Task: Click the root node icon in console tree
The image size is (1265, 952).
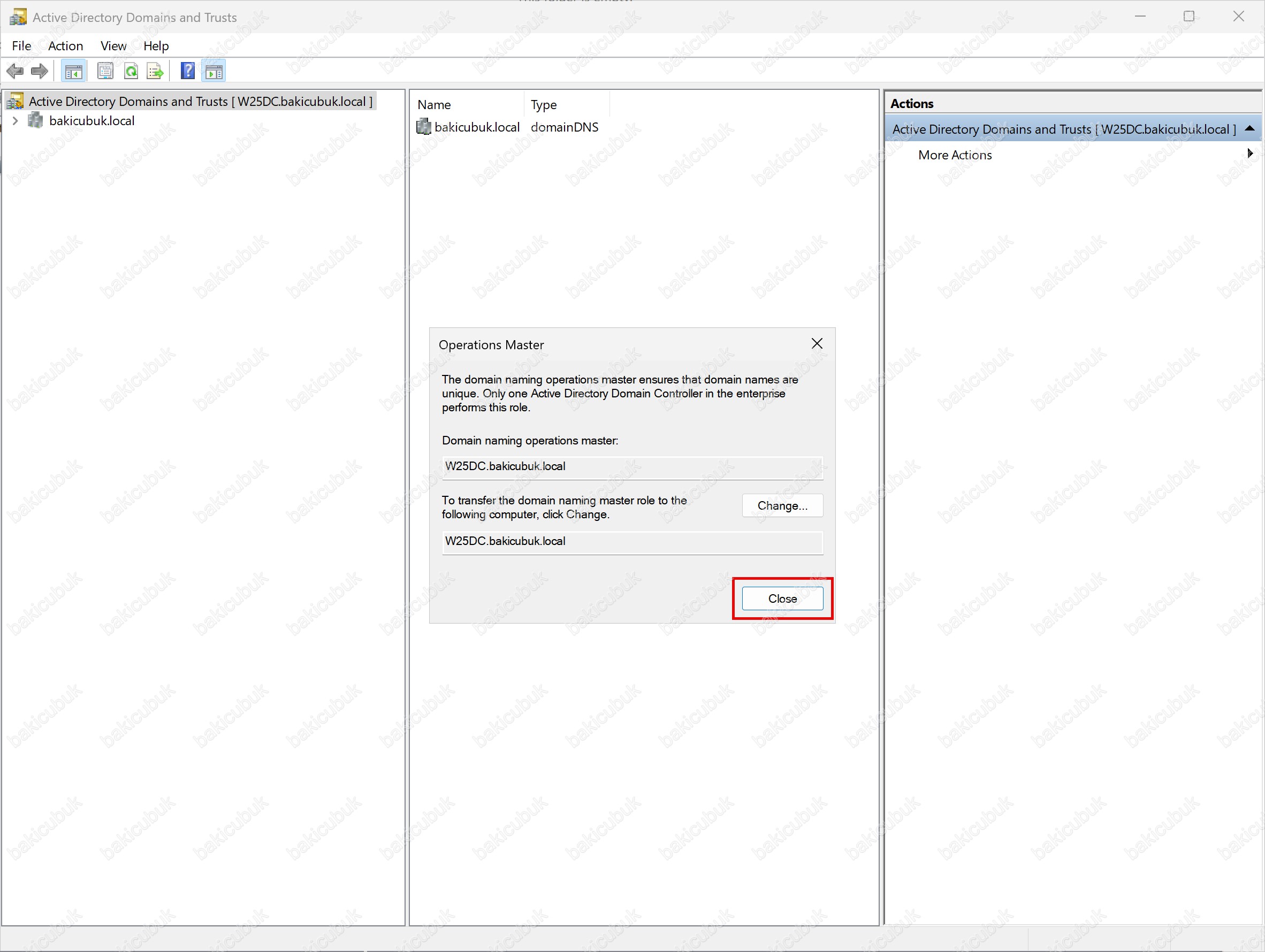Action: pyautogui.click(x=16, y=101)
